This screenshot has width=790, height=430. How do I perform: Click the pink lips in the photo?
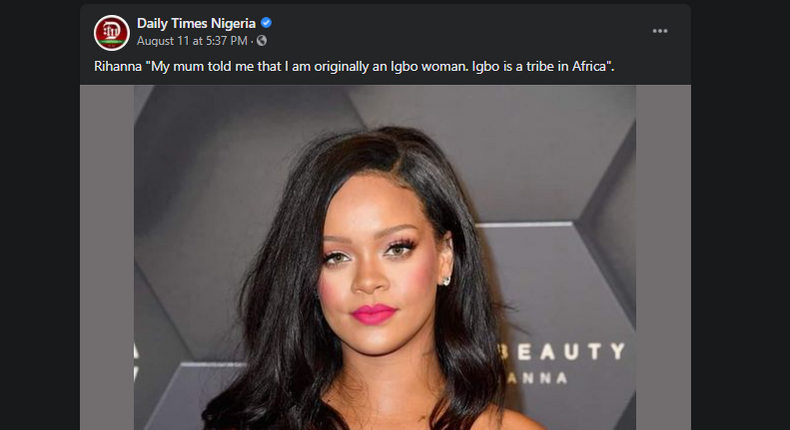372,314
